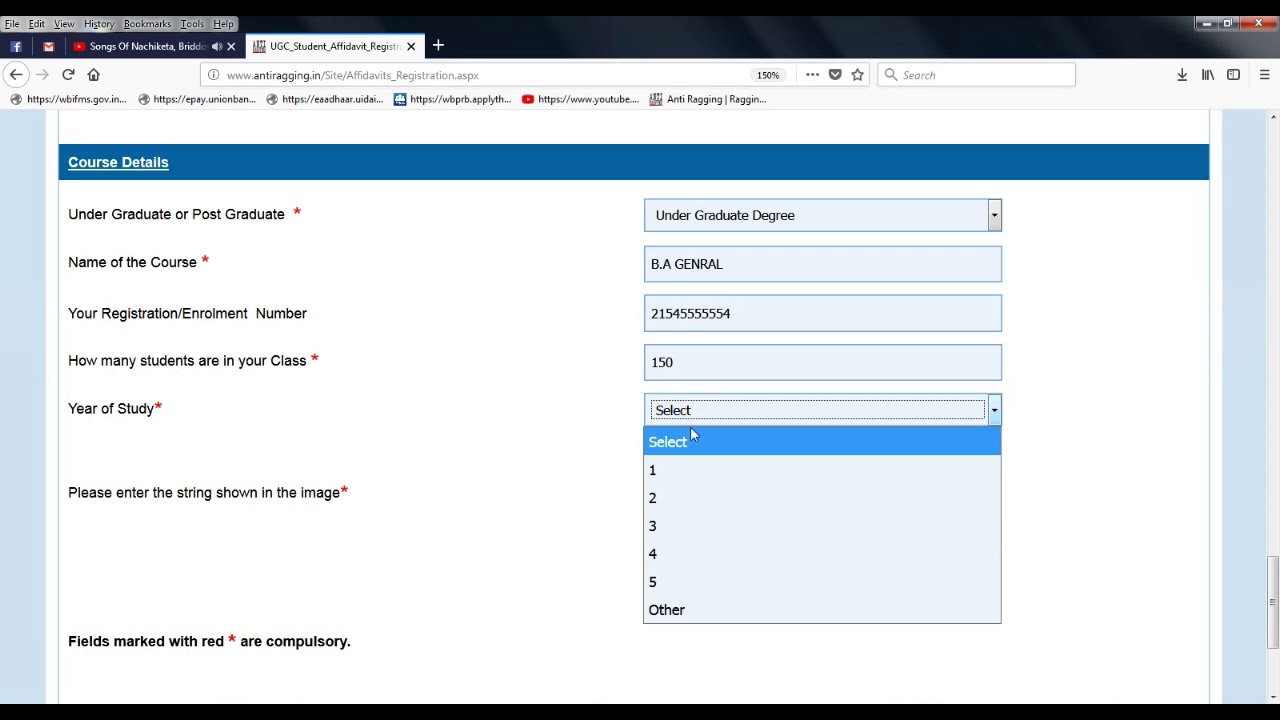Click the students in your Class field
1280x720 pixels.
tap(823, 362)
